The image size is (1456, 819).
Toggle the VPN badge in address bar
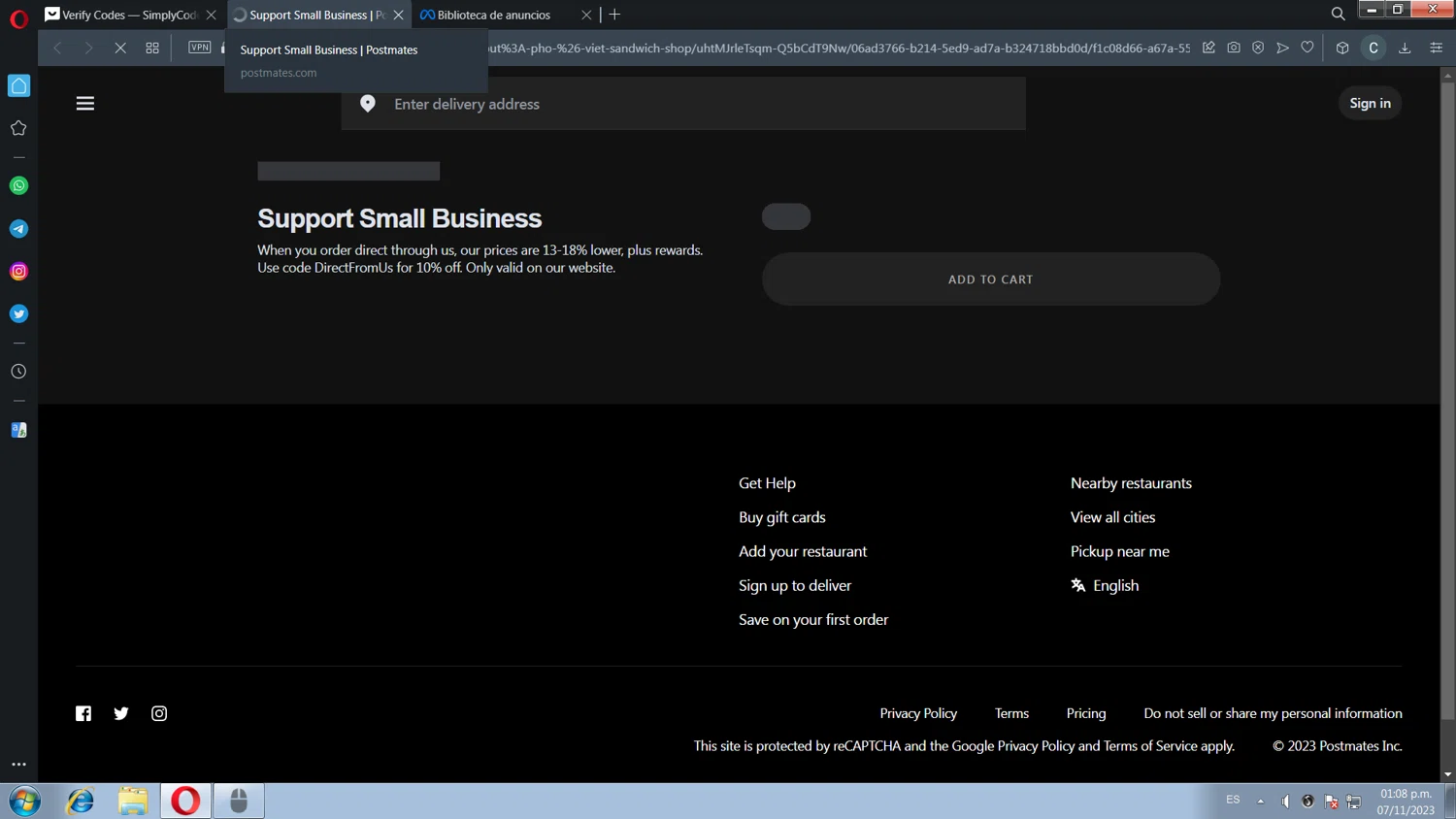click(x=200, y=47)
